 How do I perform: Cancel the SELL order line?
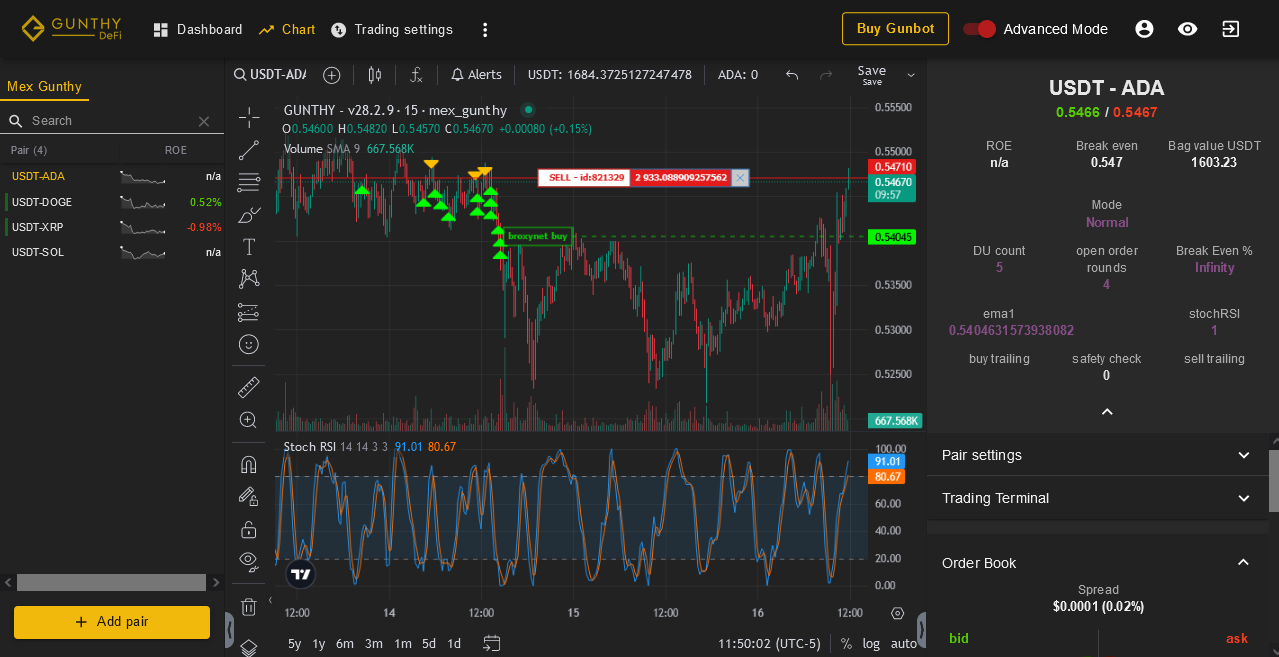740,178
